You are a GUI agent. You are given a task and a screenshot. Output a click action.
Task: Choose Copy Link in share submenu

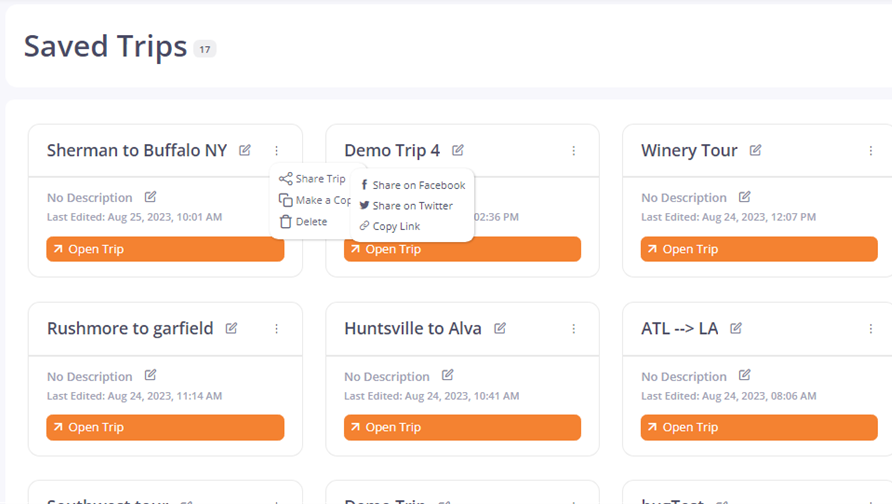point(390,226)
